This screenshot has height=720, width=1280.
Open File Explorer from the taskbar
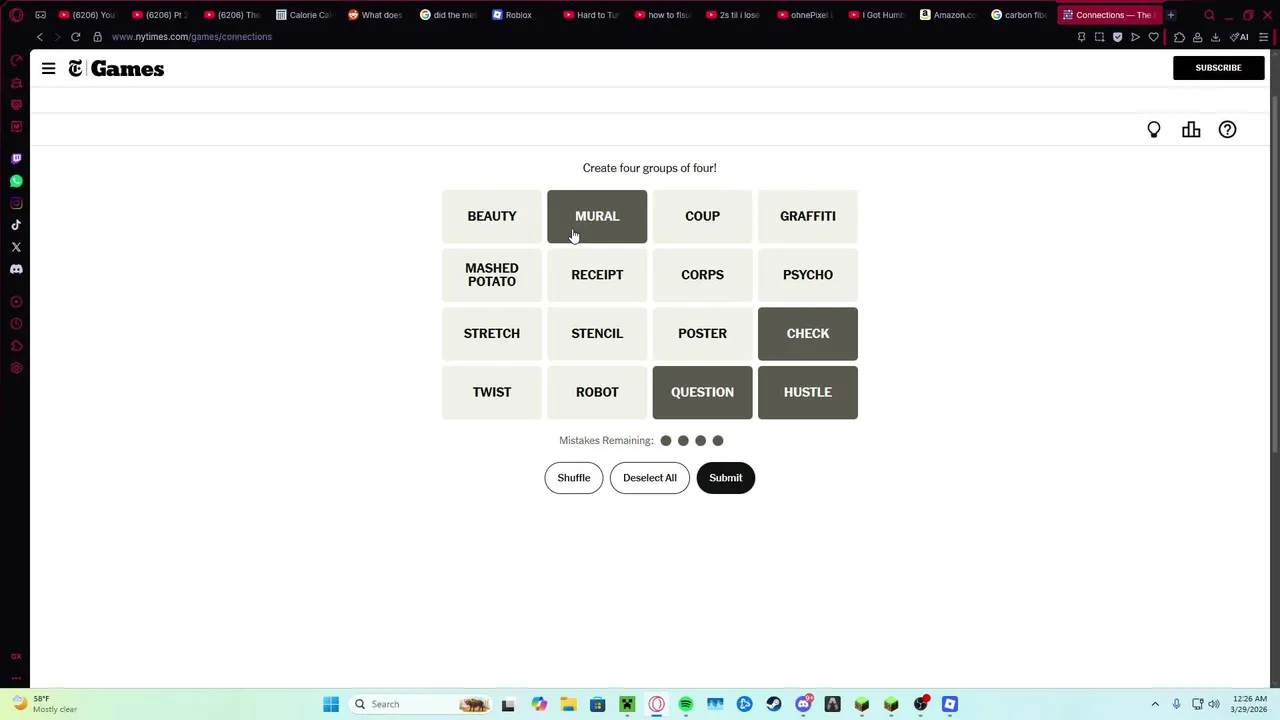(568, 704)
